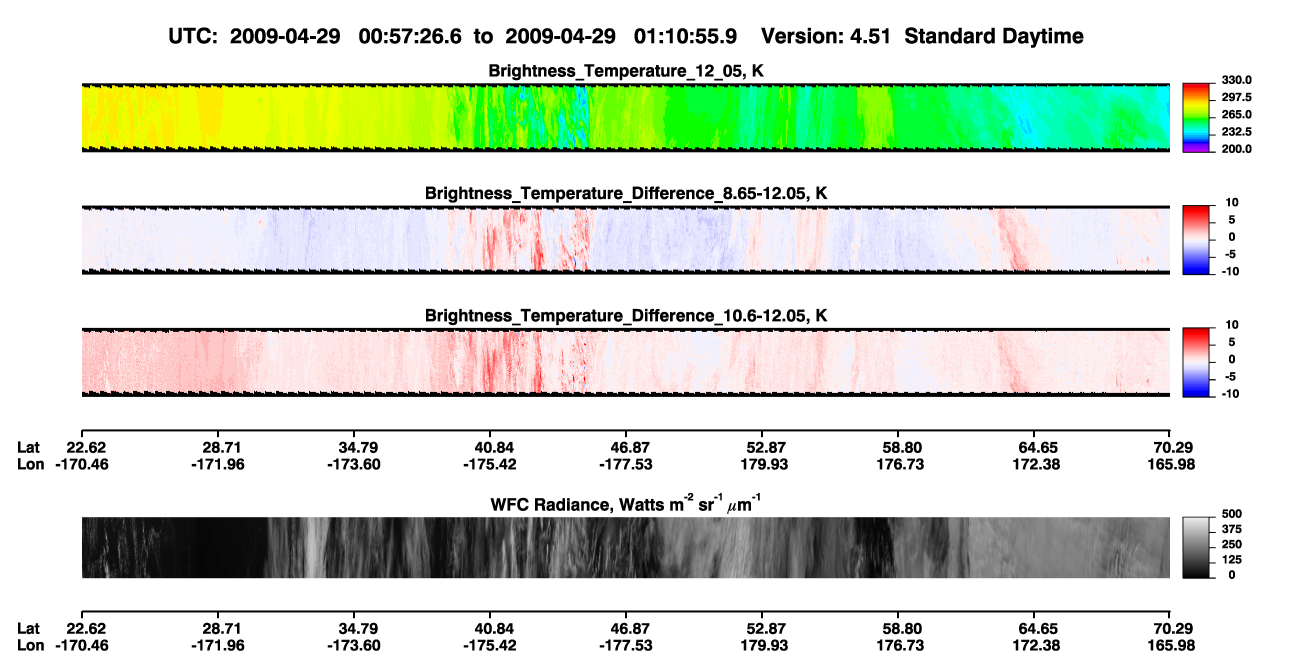The width and height of the screenshot is (1300, 667).
Task: Click latitude 28.71 beneath the WFC Radiance image
Action: pos(217,628)
